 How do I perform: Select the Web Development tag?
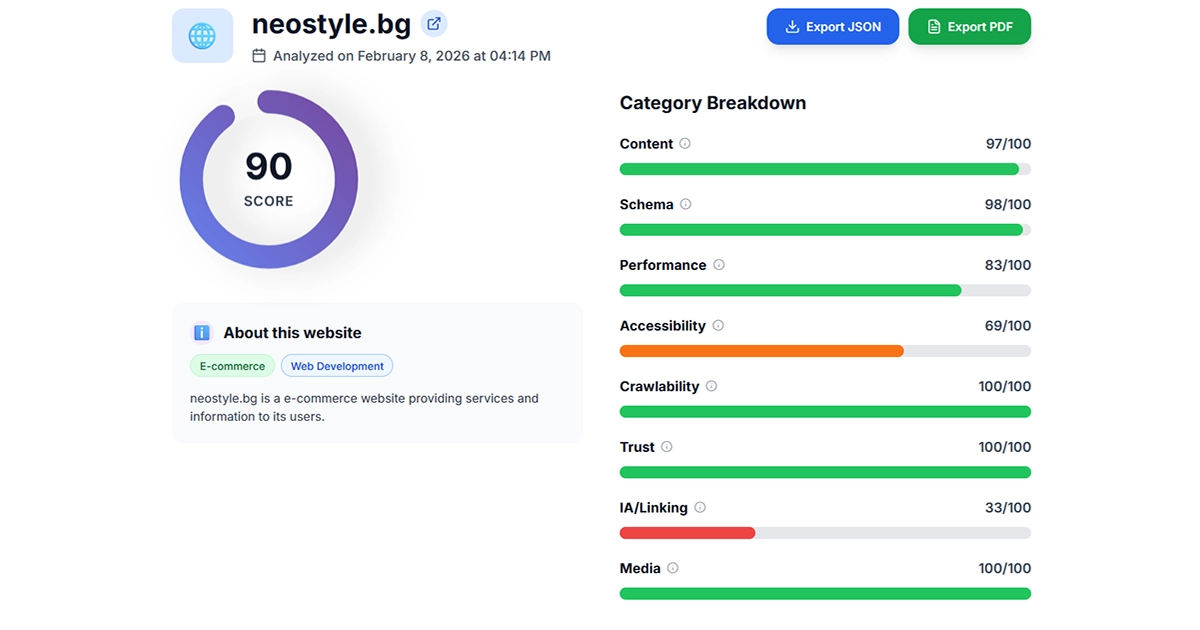click(x=337, y=366)
